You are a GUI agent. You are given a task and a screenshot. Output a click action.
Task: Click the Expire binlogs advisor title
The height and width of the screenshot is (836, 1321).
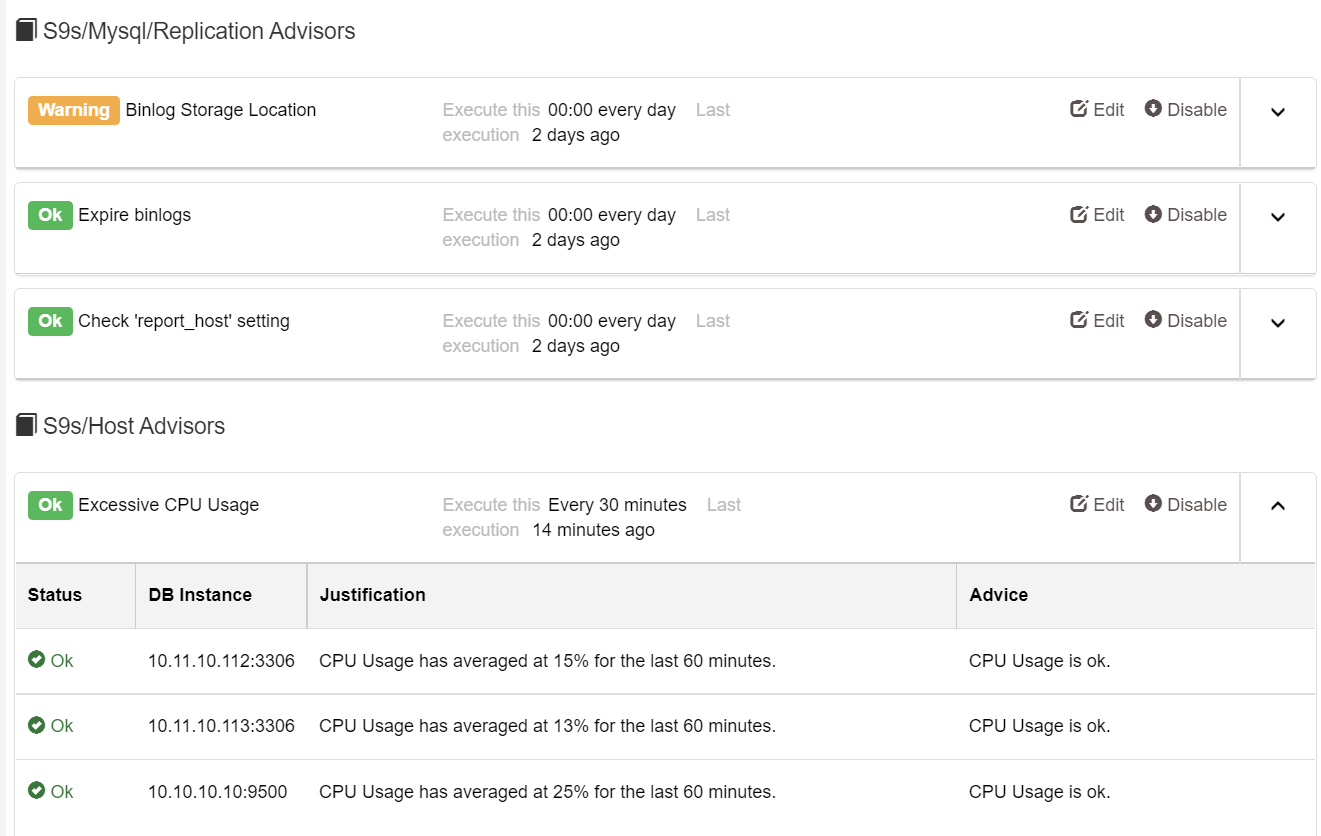pos(135,215)
